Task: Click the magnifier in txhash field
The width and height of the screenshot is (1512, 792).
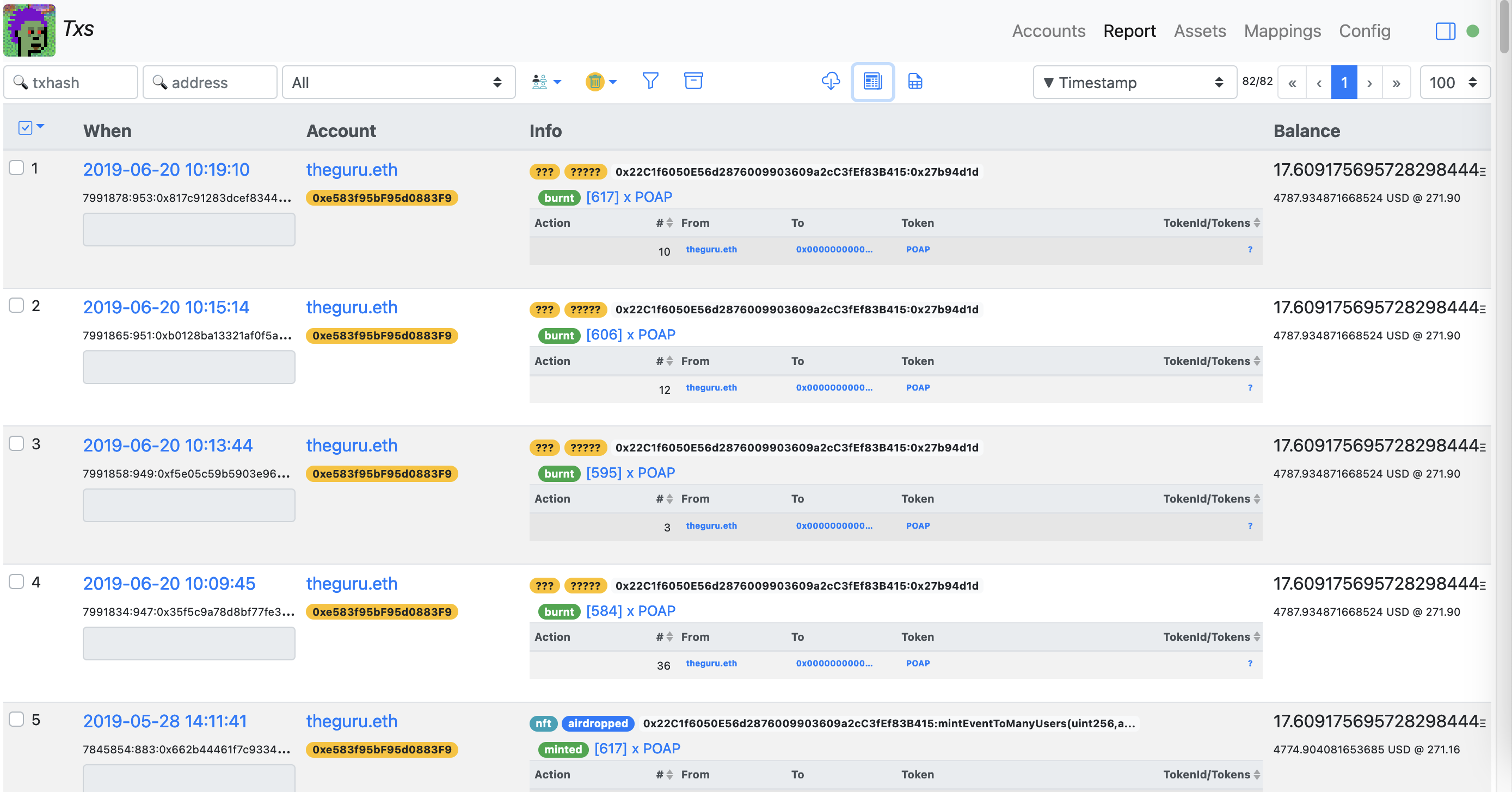Action: coord(21,82)
